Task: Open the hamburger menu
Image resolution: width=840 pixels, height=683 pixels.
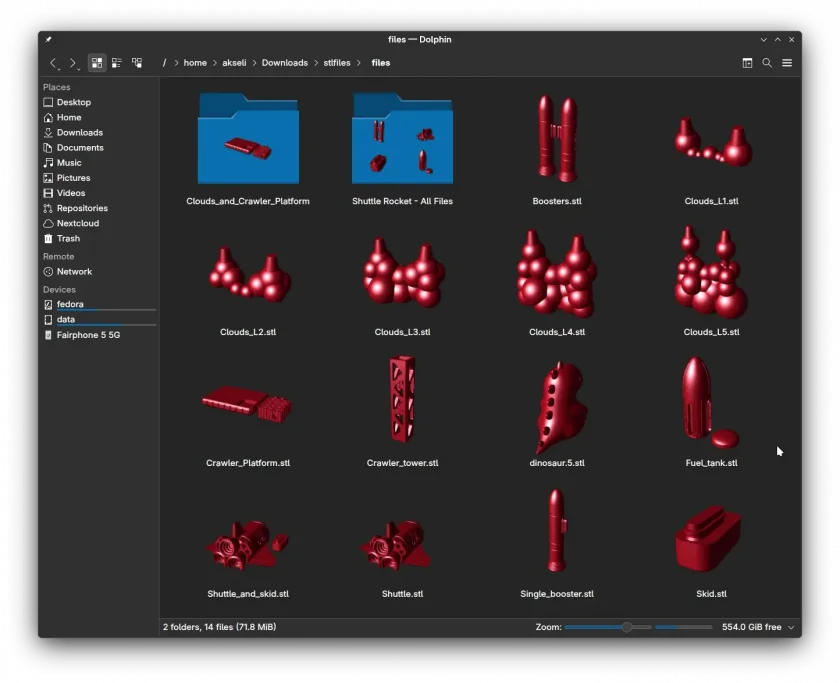Action: pos(787,63)
